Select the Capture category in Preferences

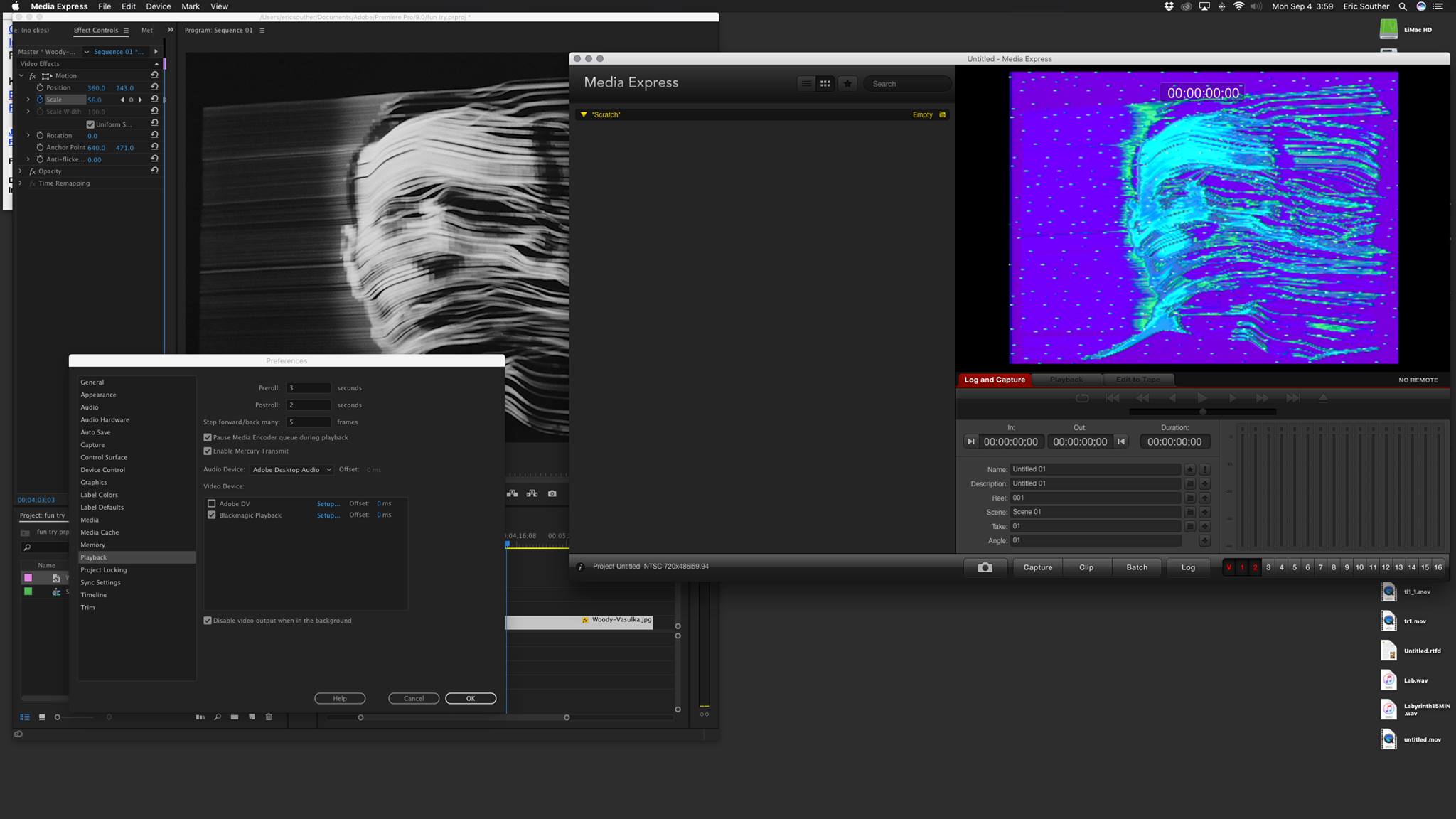pyautogui.click(x=92, y=445)
